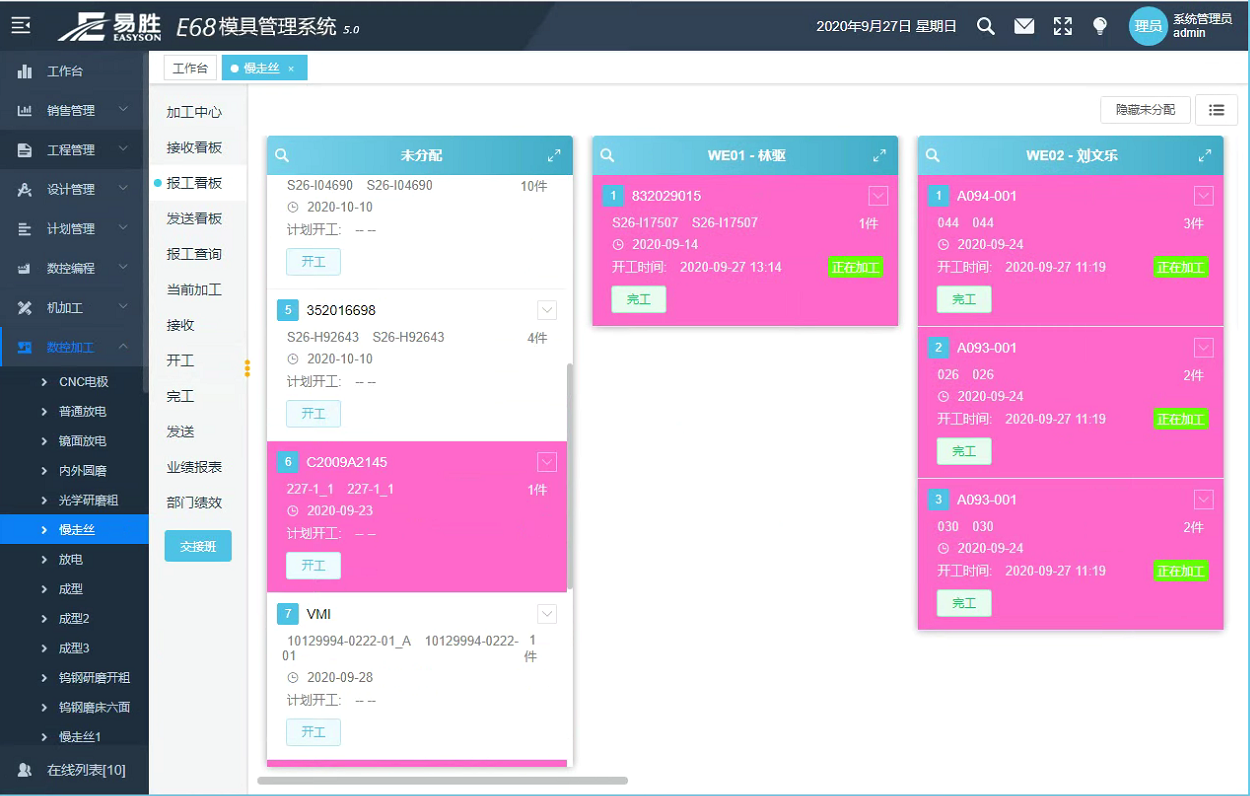Image resolution: width=1250 pixels, height=796 pixels.
Task: Click the 未分配 column vertical scrollbar
Action: point(569,477)
